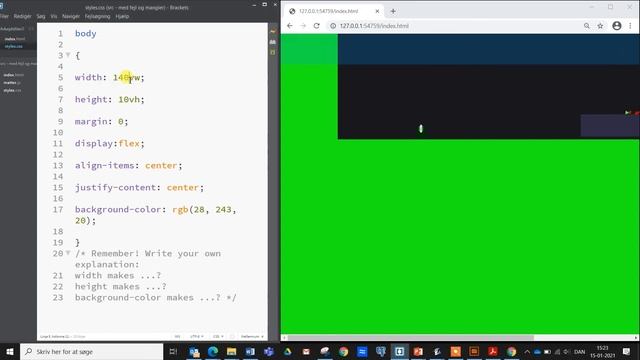Open Adobe Illustrator from the taskbar
640x360 pixels.
[x=474, y=351]
